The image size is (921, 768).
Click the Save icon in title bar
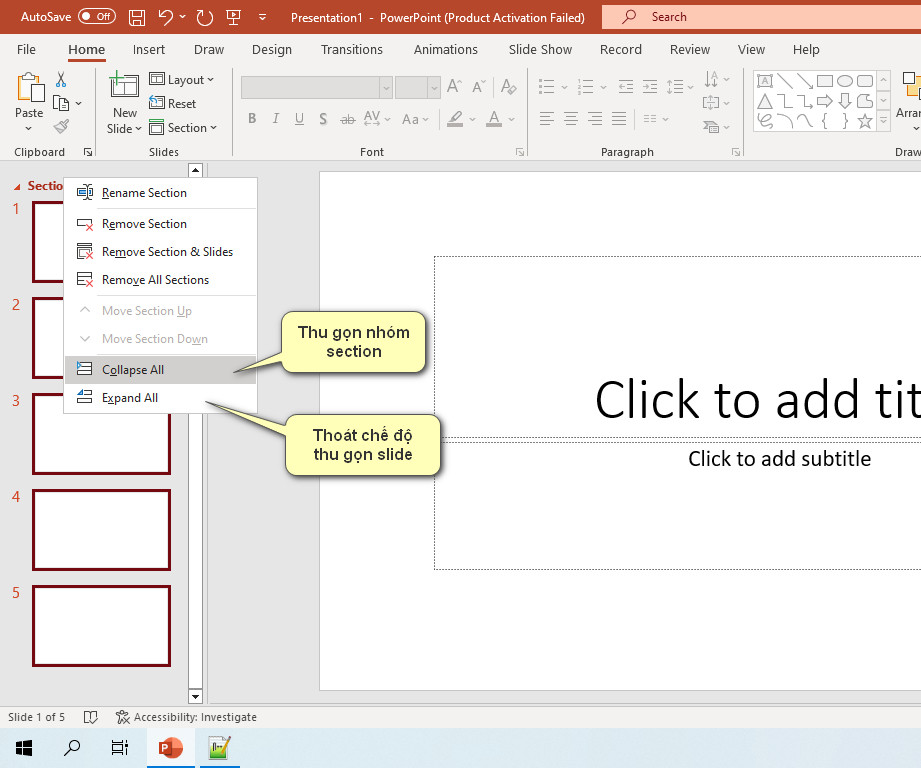137,18
